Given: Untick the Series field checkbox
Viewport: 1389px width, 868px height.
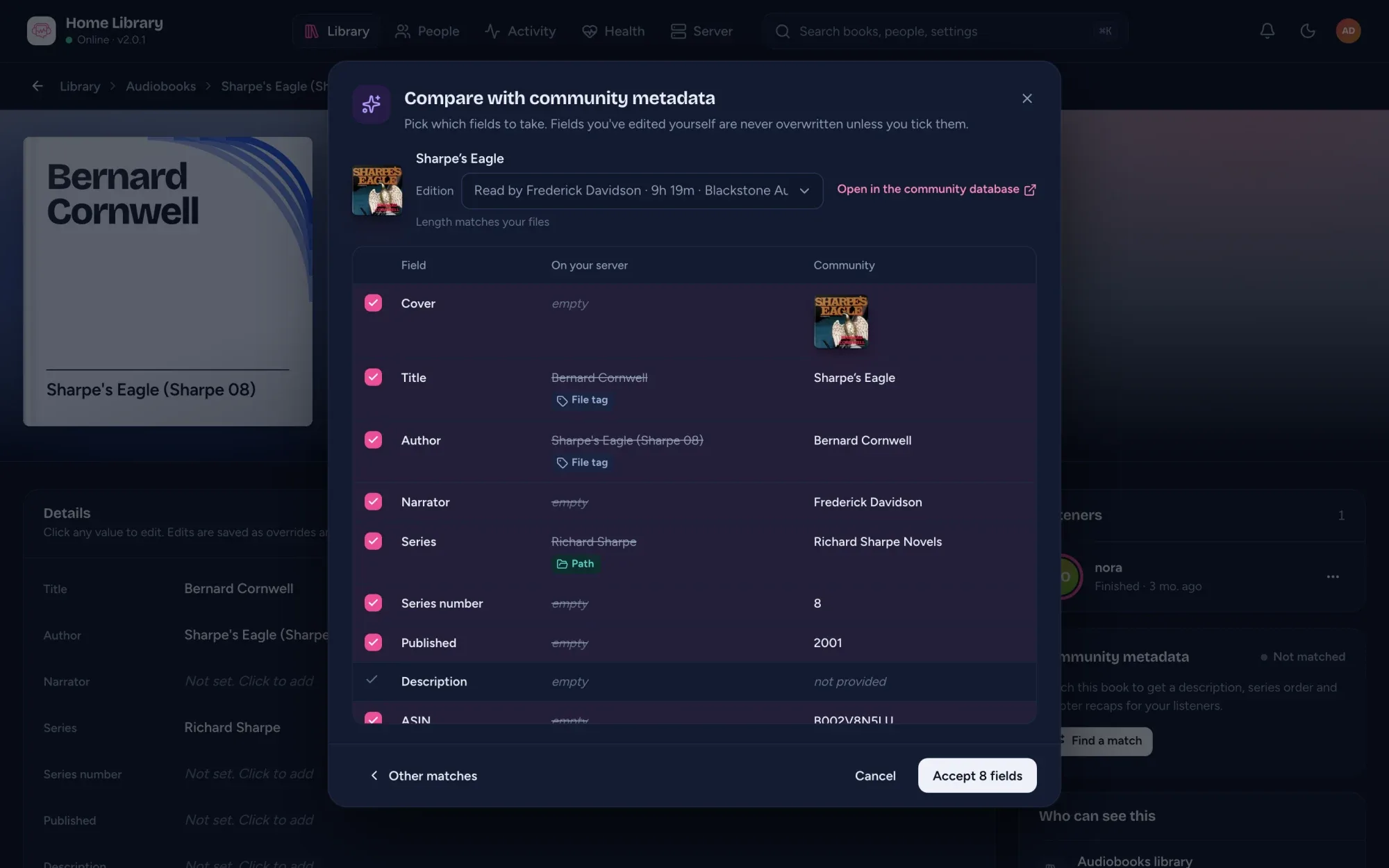Looking at the screenshot, I should click(x=373, y=541).
